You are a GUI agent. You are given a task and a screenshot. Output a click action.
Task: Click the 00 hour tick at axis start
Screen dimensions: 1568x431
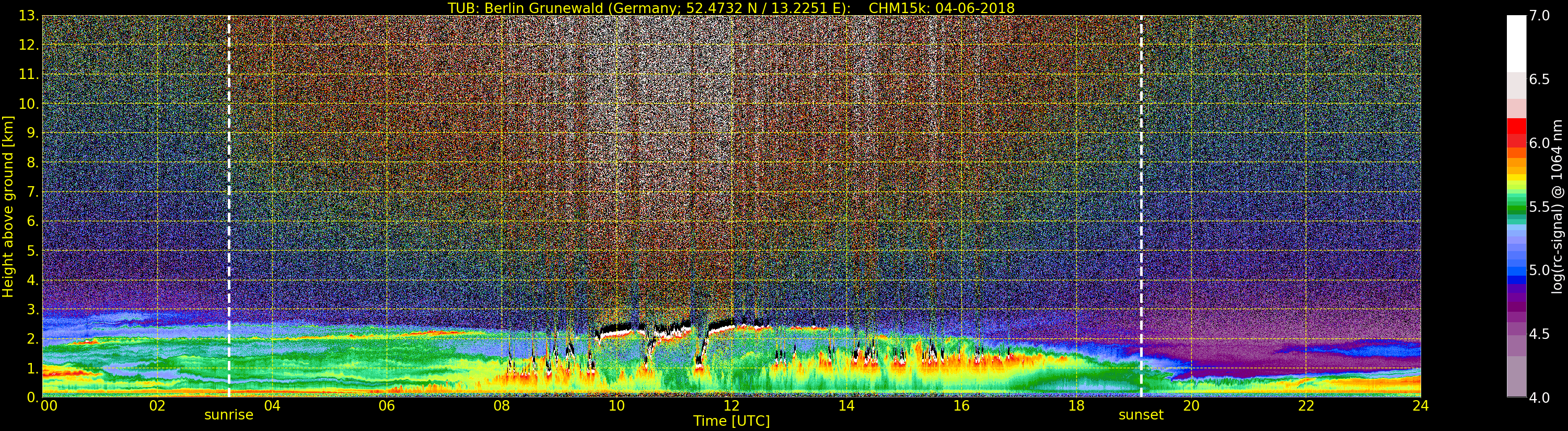pyautogui.click(x=49, y=406)
